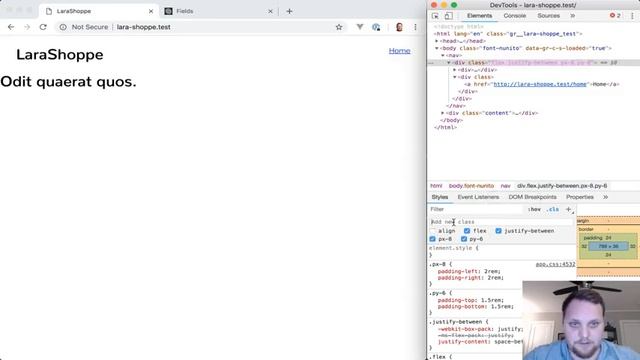The image size is (640, 360).
Task: Close the LaraShoppe tab
Action: (151, 11)
